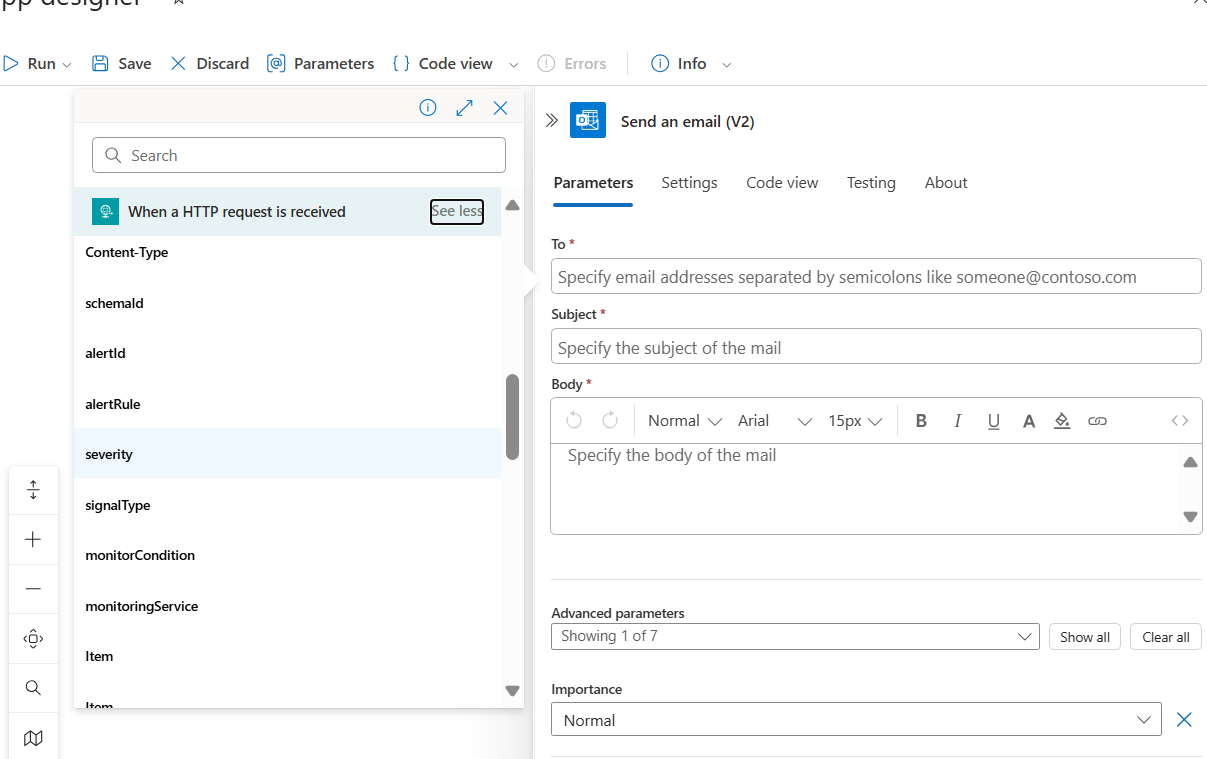Click the Redo icon in Body editor

[x=610, y=420]
